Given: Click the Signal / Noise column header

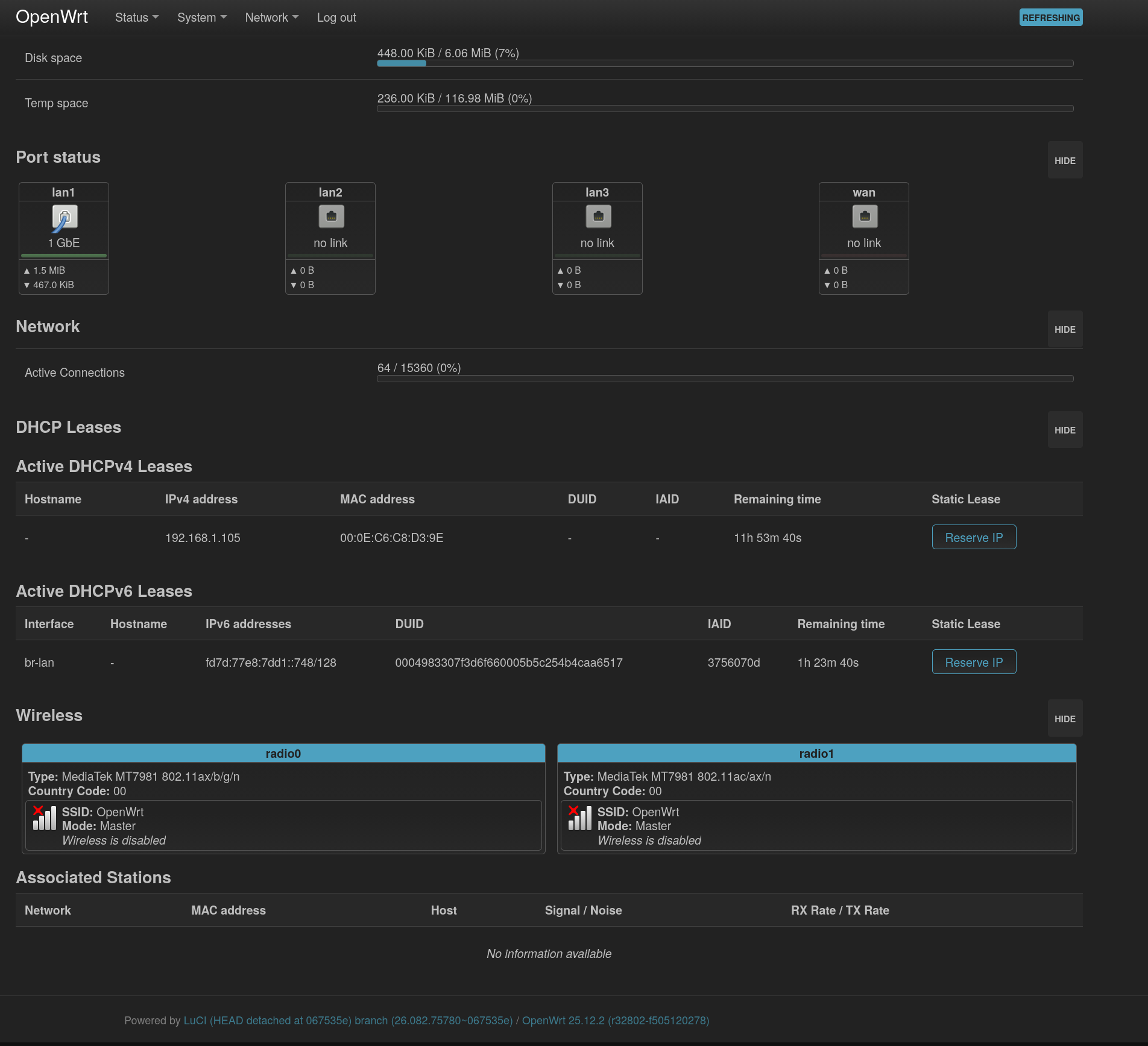Looking at the screenshot, I should 584,910.
